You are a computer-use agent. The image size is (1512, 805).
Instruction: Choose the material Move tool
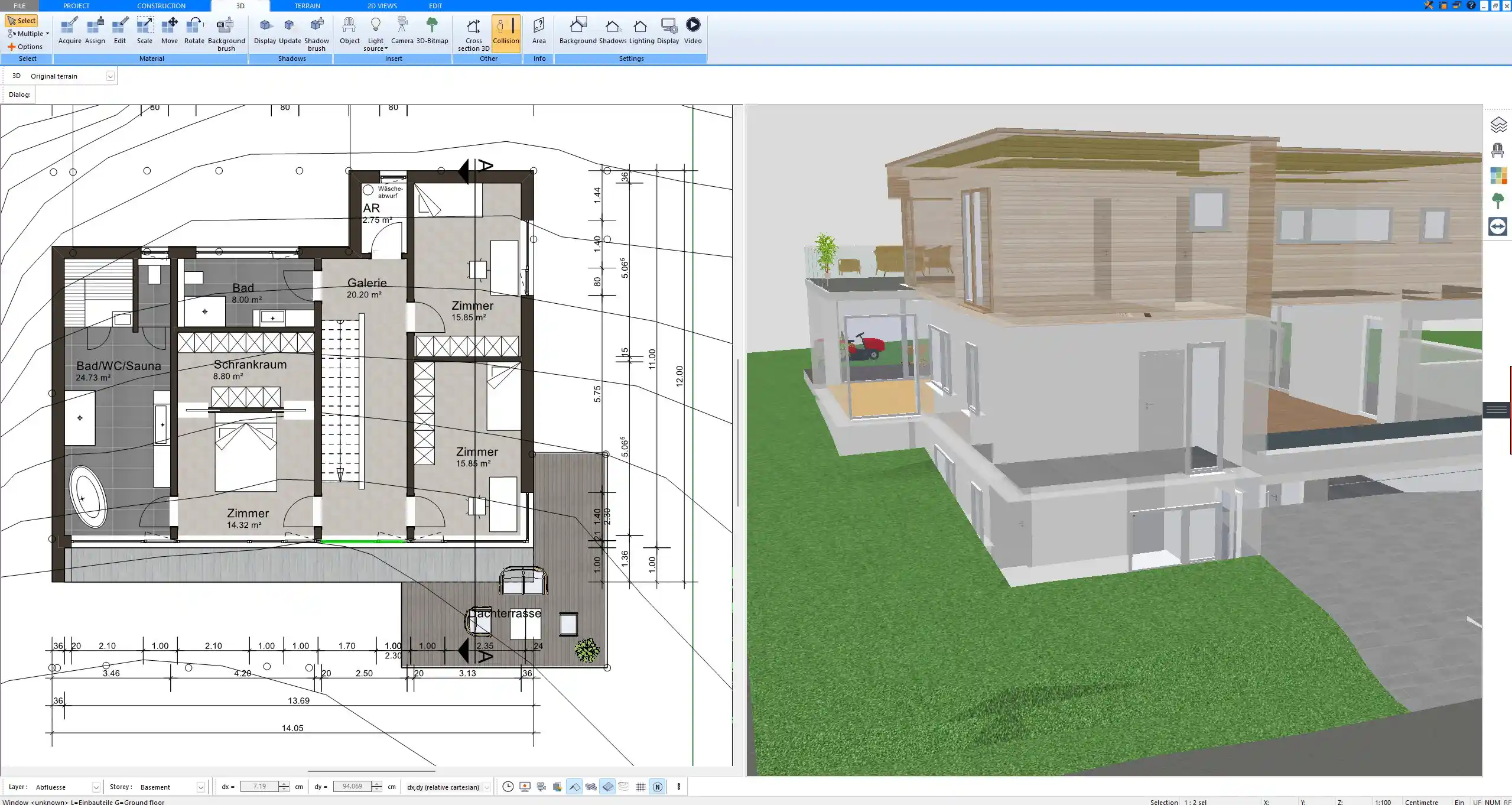(170, 31)
